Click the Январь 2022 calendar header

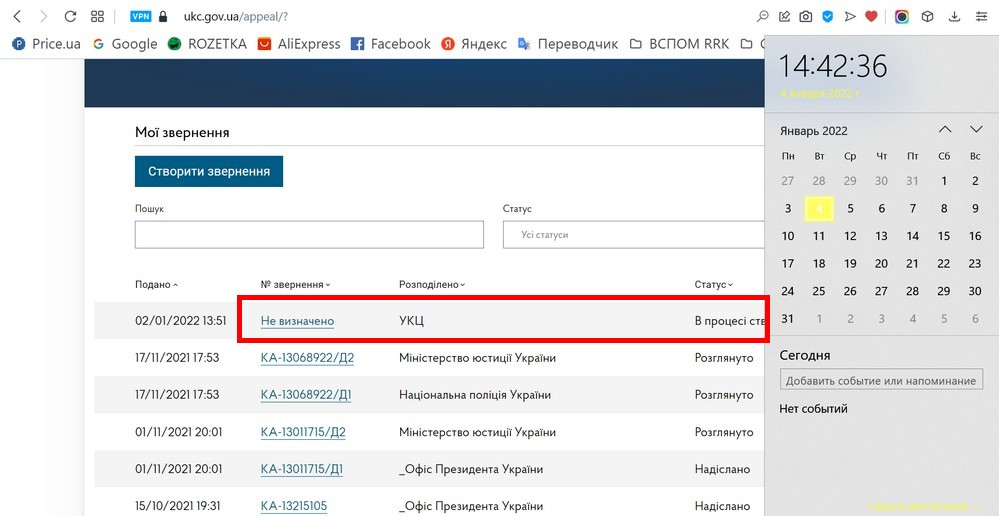814,131
